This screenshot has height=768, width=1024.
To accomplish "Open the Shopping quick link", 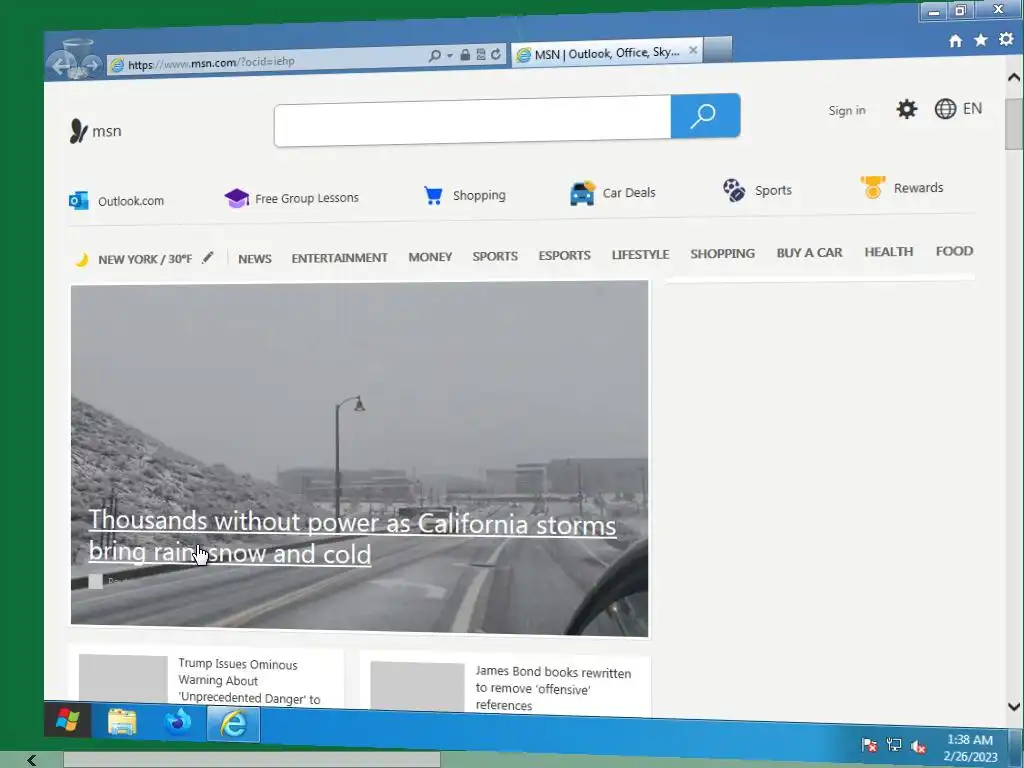I will pyautogui.click(x=479, y=195).
